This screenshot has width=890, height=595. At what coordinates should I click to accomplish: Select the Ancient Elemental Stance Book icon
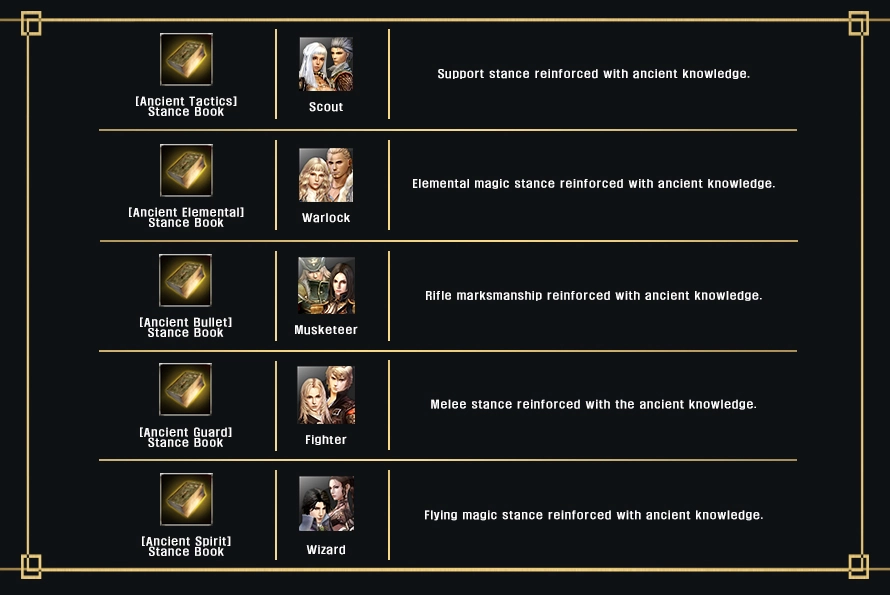[x=186, y=170]
